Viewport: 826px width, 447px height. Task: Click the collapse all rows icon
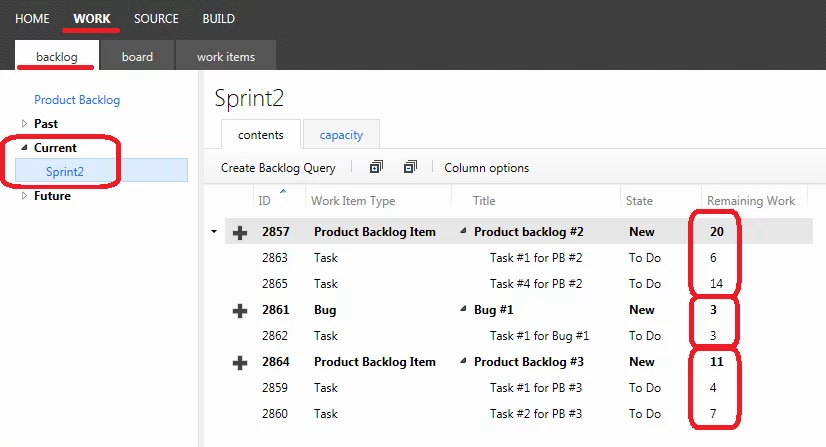point(410,167)
